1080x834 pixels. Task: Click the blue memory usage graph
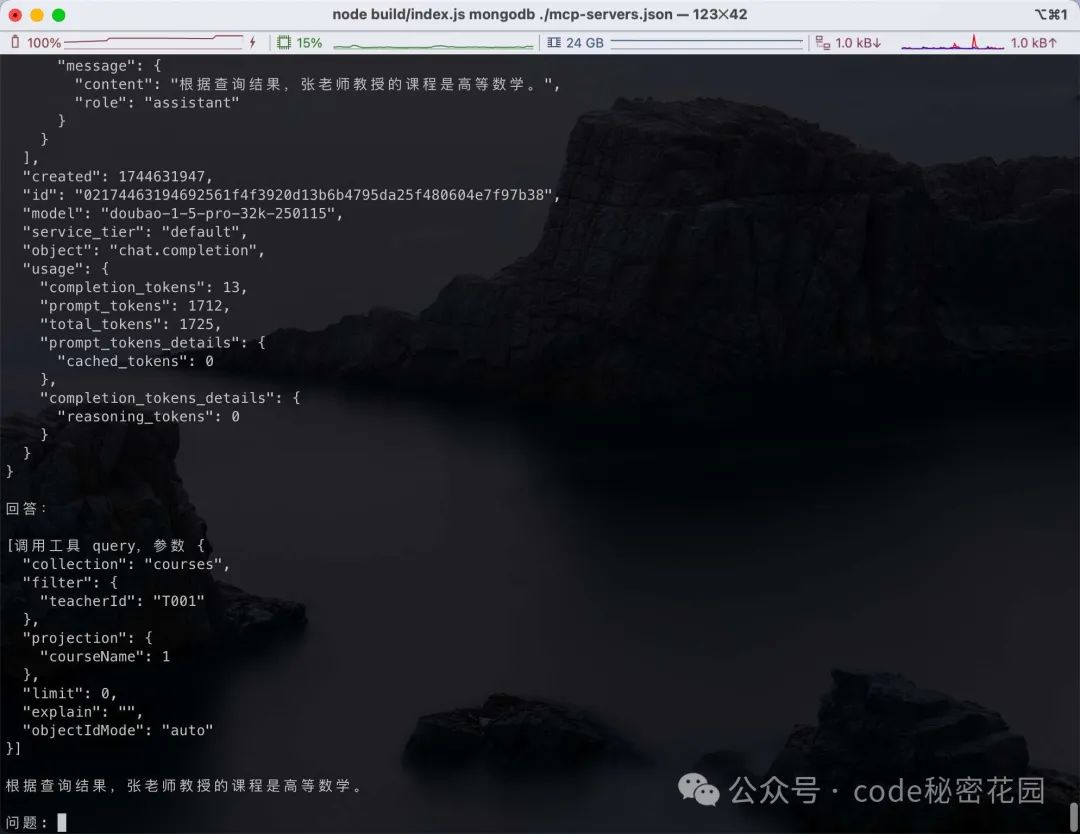tap(707, 43)
